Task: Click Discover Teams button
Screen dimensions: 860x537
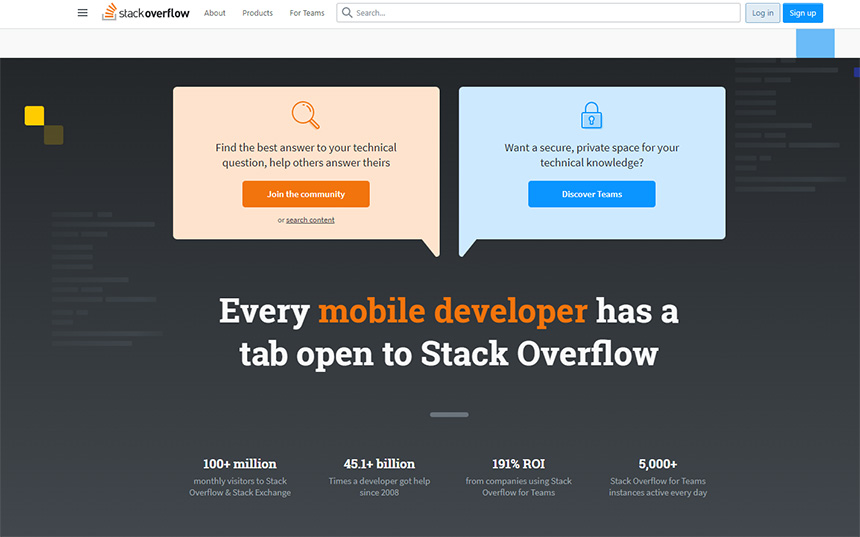Action: click(592, 194)
